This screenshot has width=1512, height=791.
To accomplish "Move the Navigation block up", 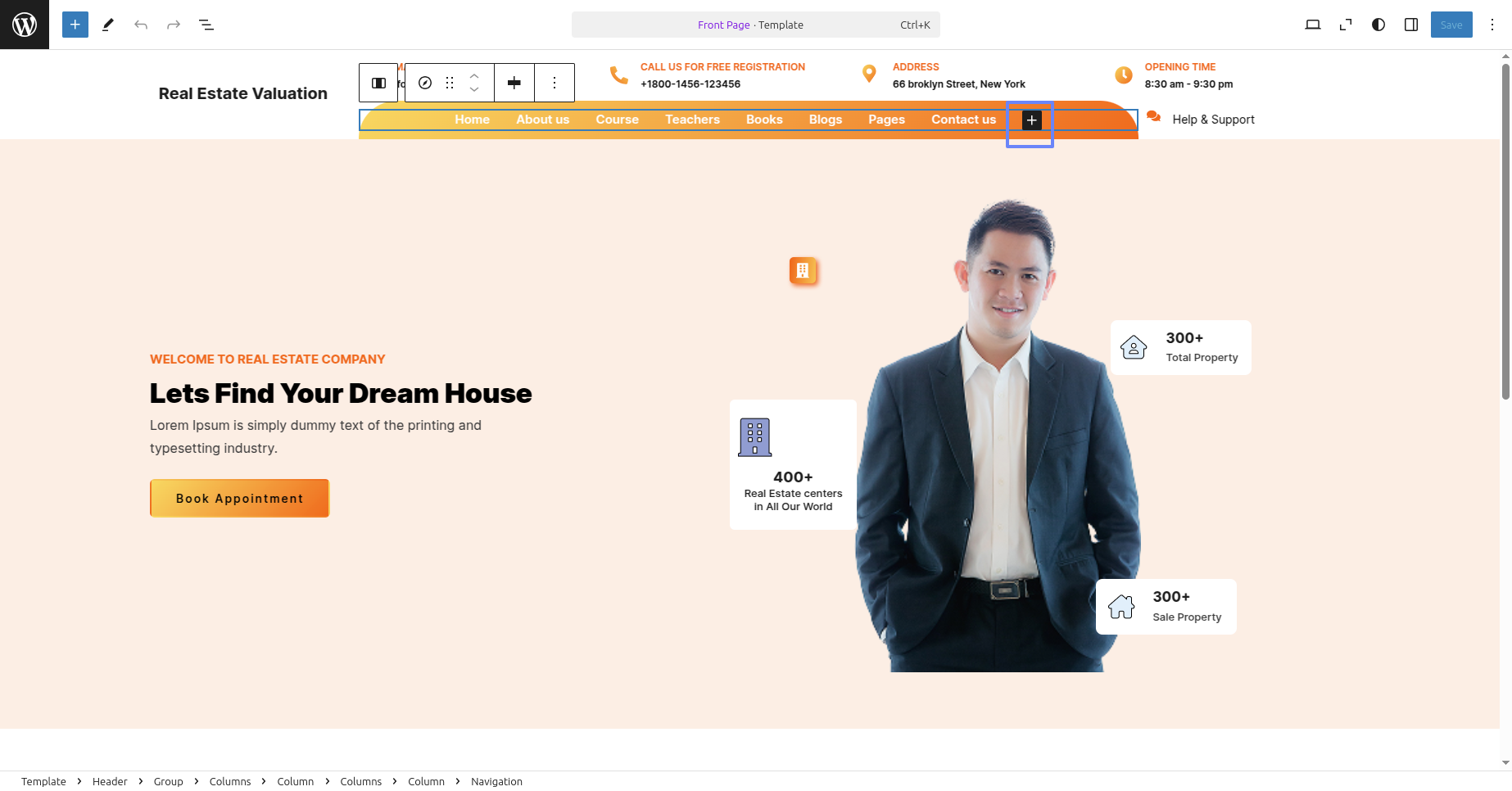I will tap(474, 75).
